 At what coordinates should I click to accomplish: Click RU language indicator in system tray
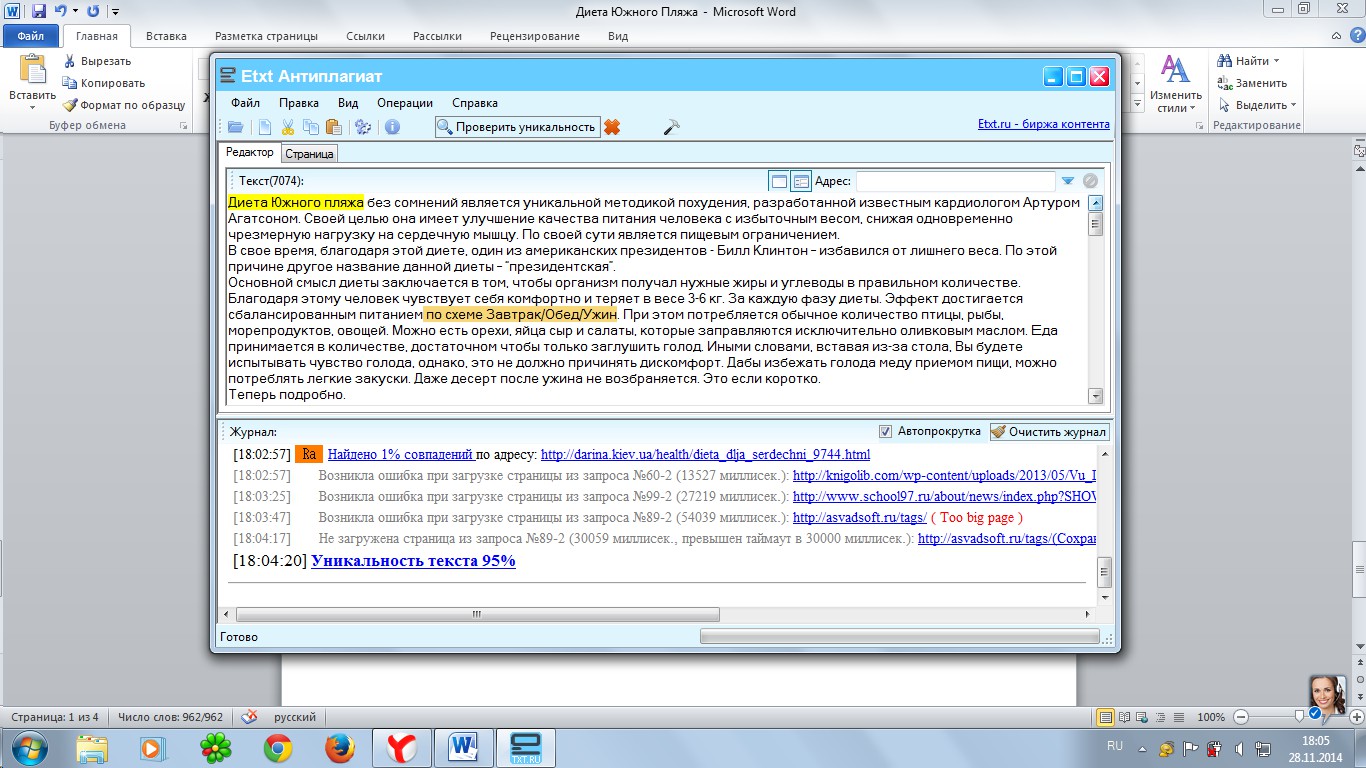click(1115, 746)
